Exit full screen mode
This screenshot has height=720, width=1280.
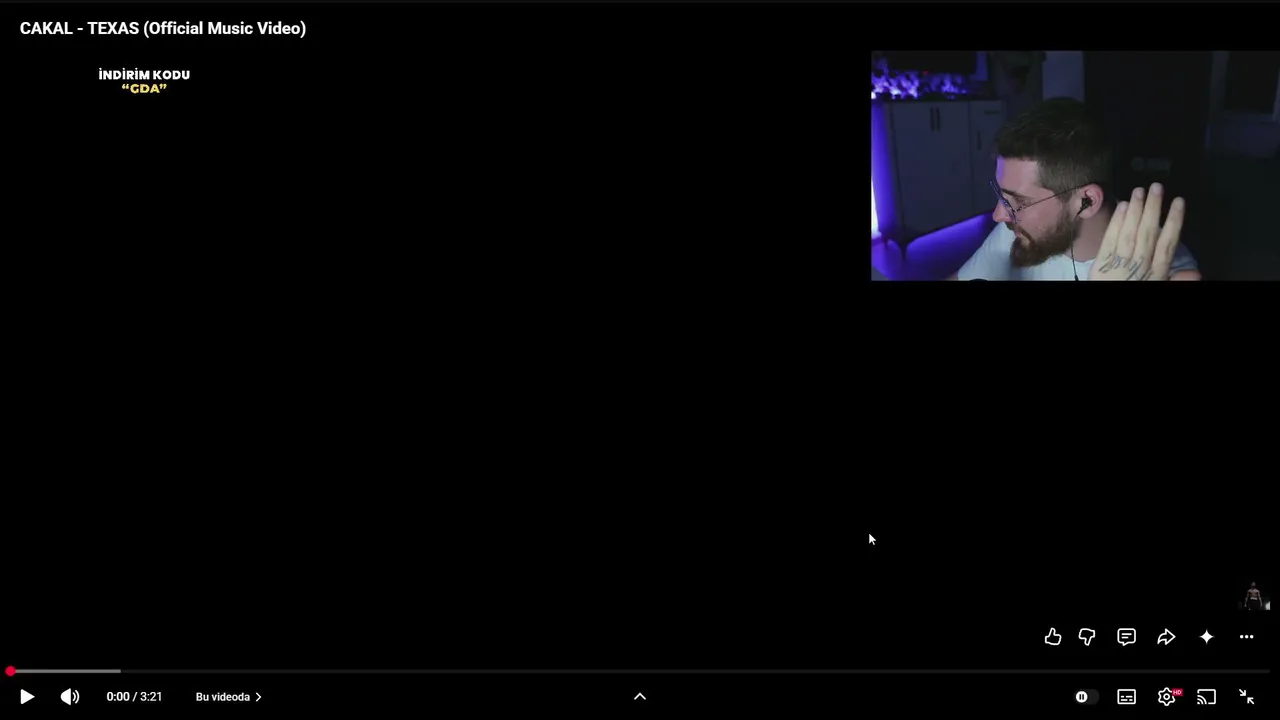click(x=1247, y=697)
